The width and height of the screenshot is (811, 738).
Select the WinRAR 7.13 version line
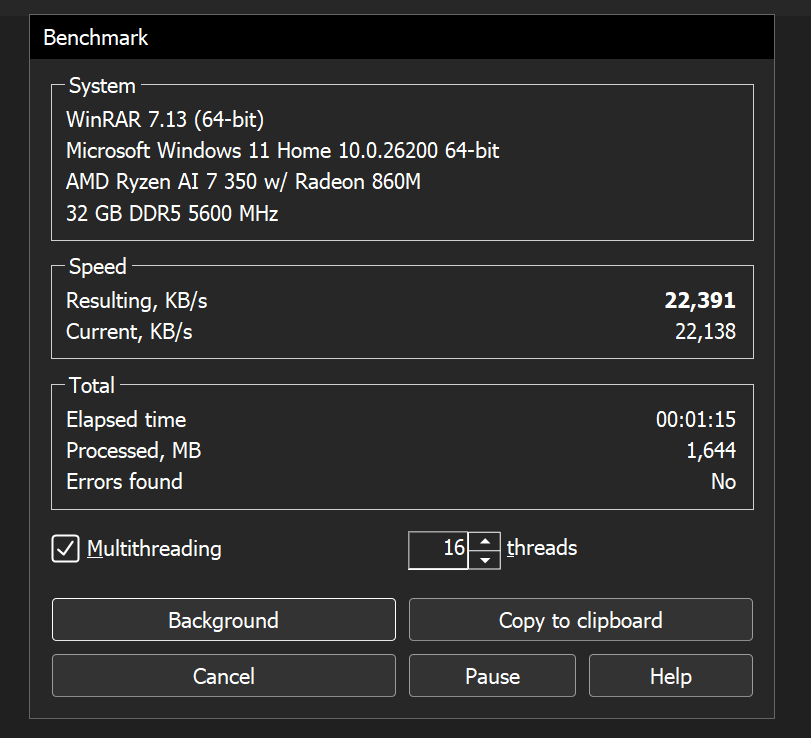[x=165, y=120]
